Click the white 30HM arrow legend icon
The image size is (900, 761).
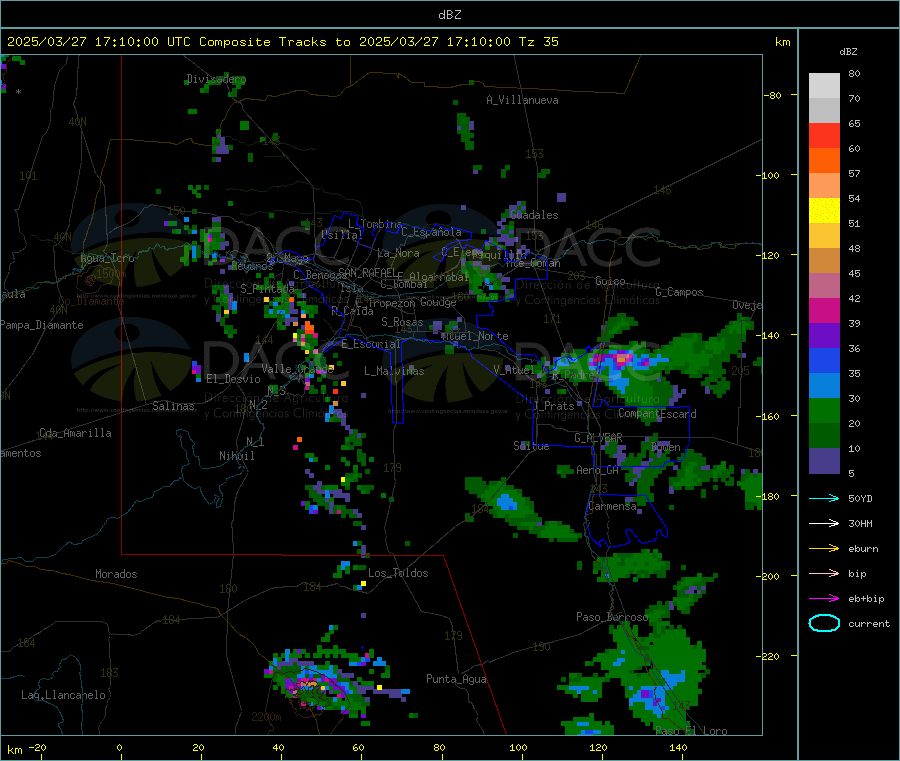click(824, 523)
